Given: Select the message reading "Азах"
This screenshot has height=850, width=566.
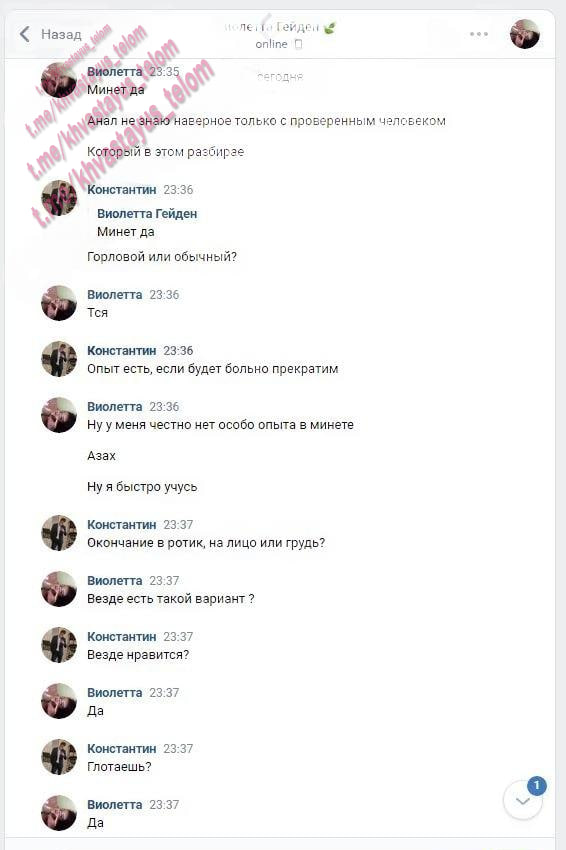Looking at the screenshot, I should [101, 456].
